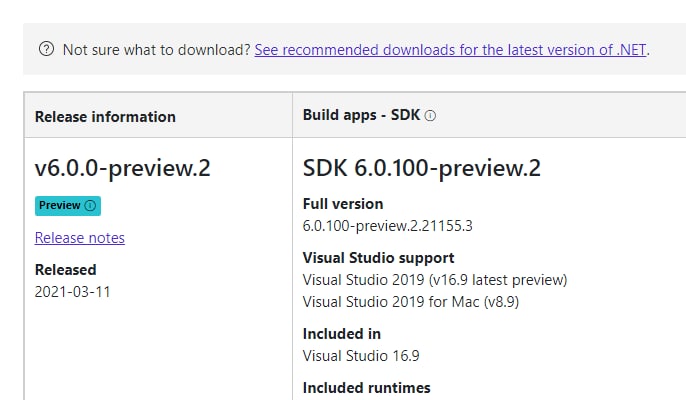Click the 'Released' label

[66, 270]
